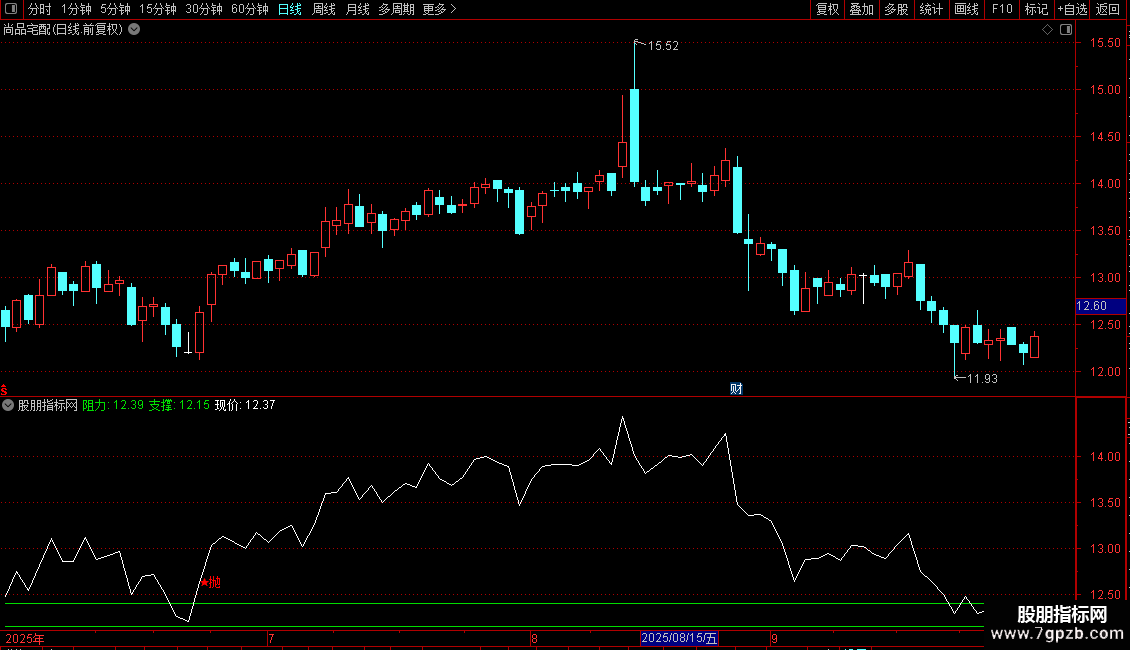
Task: Click the 14.50 price axis label
Action: click(1105, 137)
